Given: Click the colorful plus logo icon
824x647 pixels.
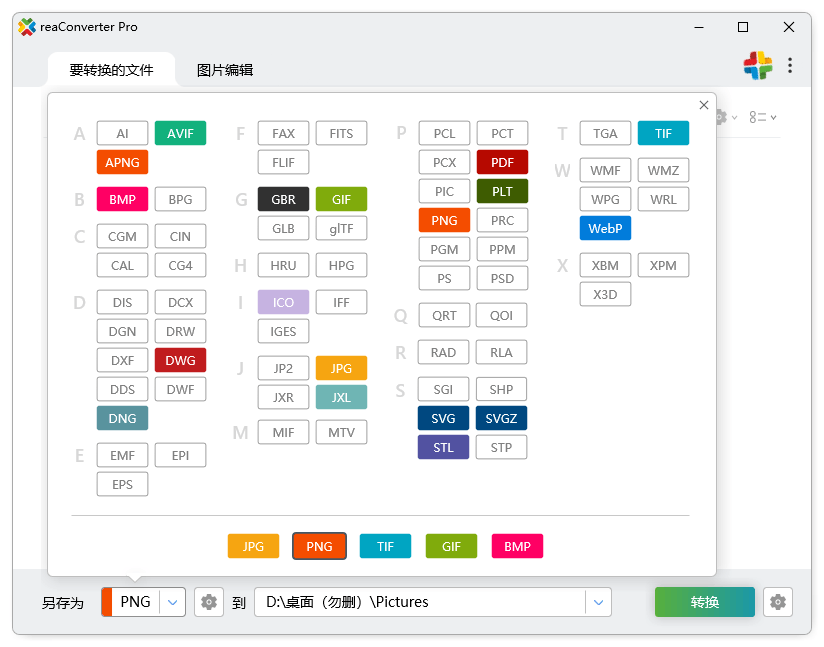Looking at the screenshot, I should coord(757,66).
